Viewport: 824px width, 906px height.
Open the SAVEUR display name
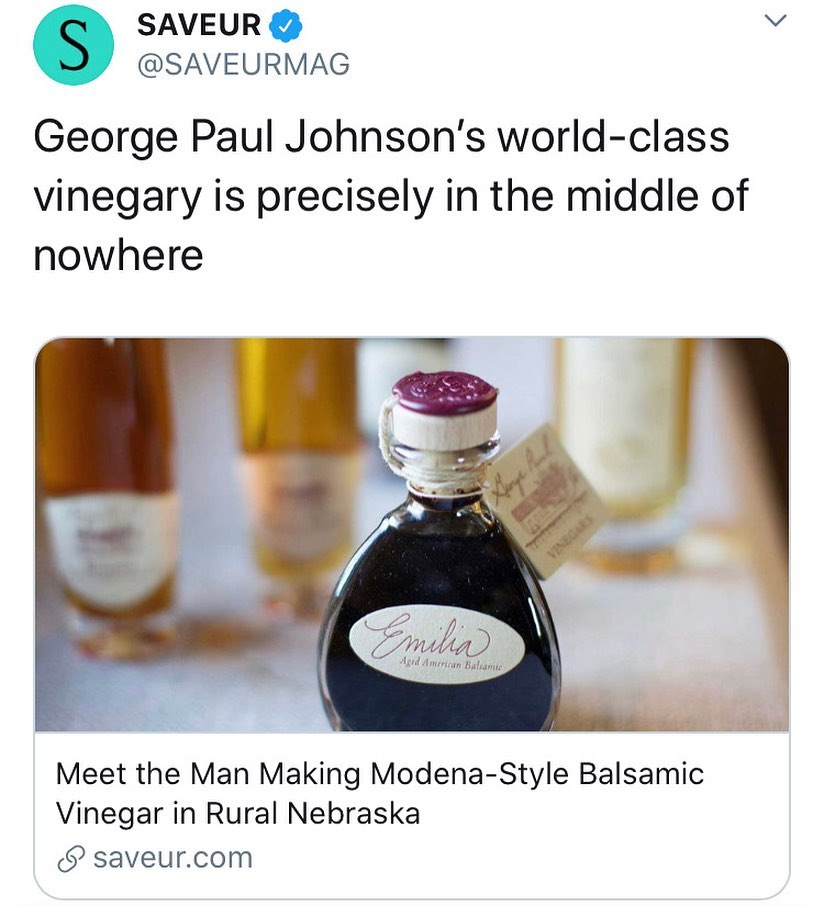point(199,25)
